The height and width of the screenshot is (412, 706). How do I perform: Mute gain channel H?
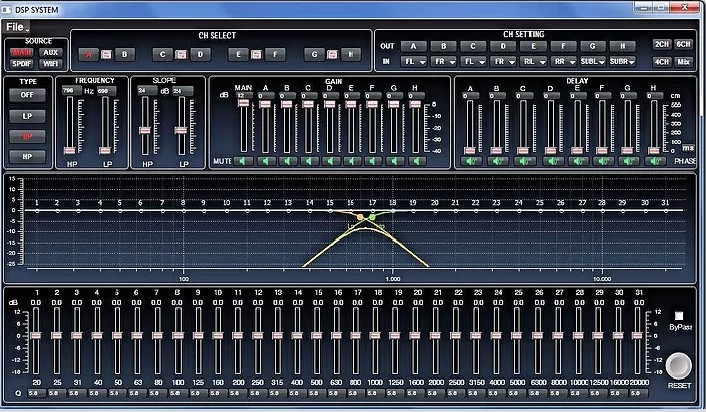(x=415, y=160)
